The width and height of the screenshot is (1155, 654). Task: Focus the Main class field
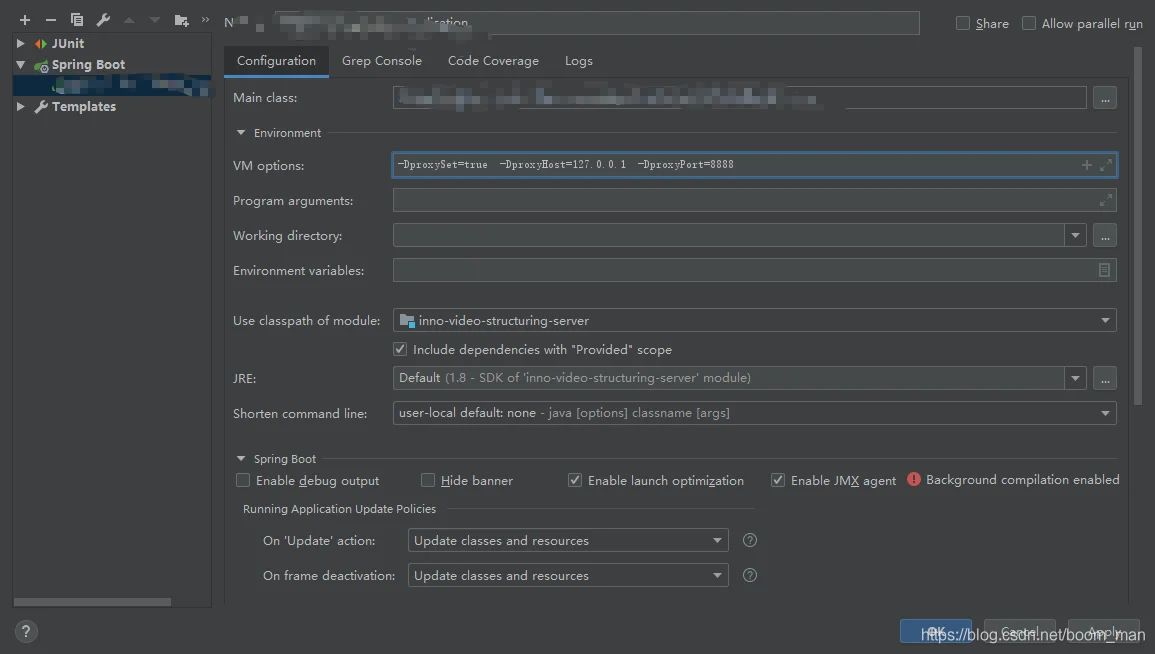(x=740, y=98)
